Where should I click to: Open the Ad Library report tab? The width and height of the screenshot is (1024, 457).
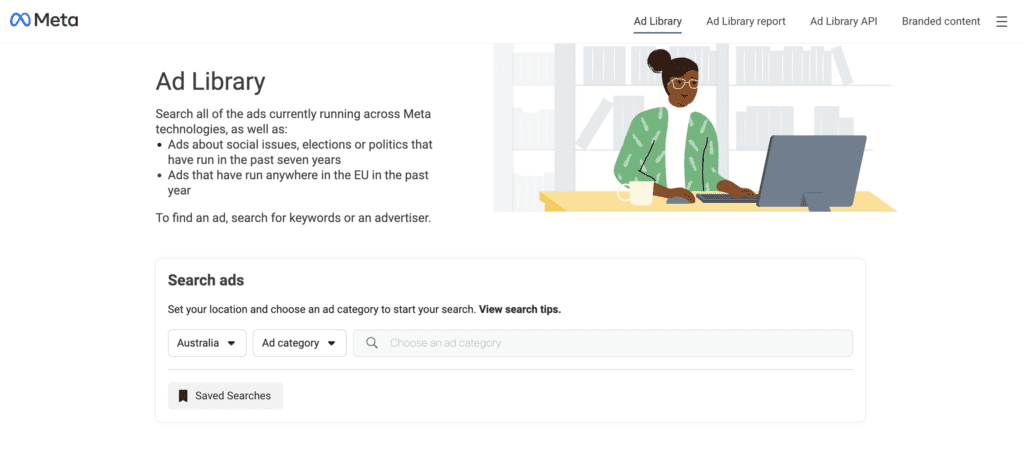746,22
